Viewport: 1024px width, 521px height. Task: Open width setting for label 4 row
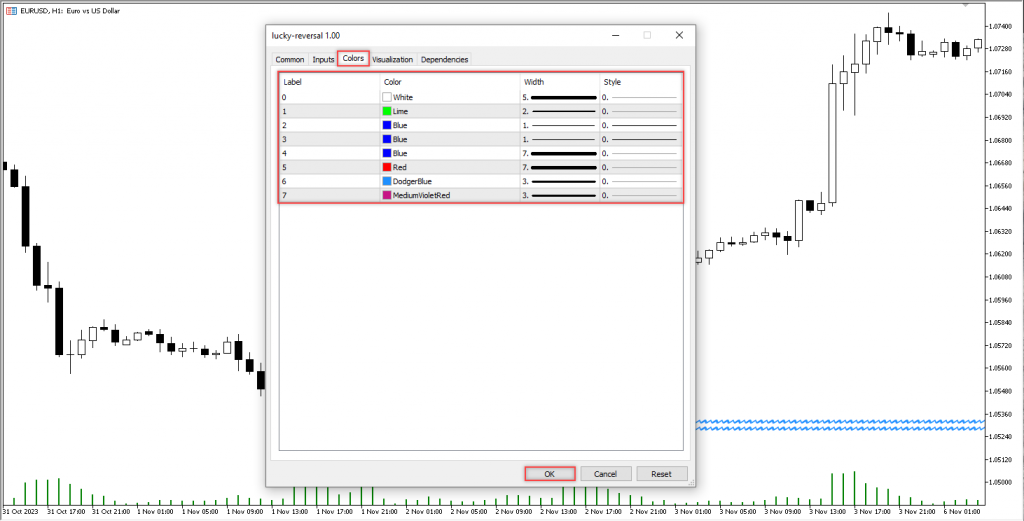[560, 153]
